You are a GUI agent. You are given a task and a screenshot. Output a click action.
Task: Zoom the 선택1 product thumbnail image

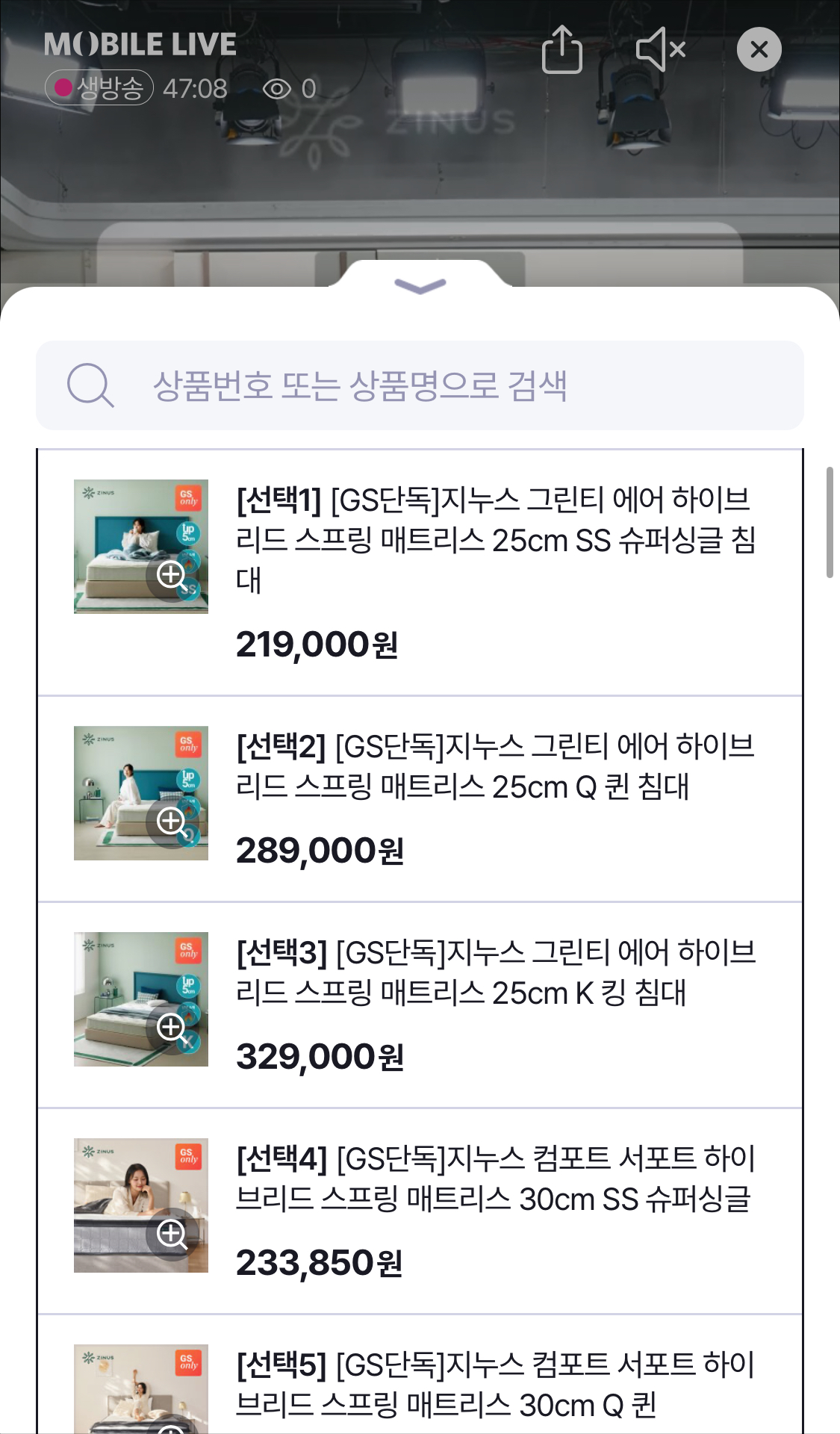tap(172, 576)
